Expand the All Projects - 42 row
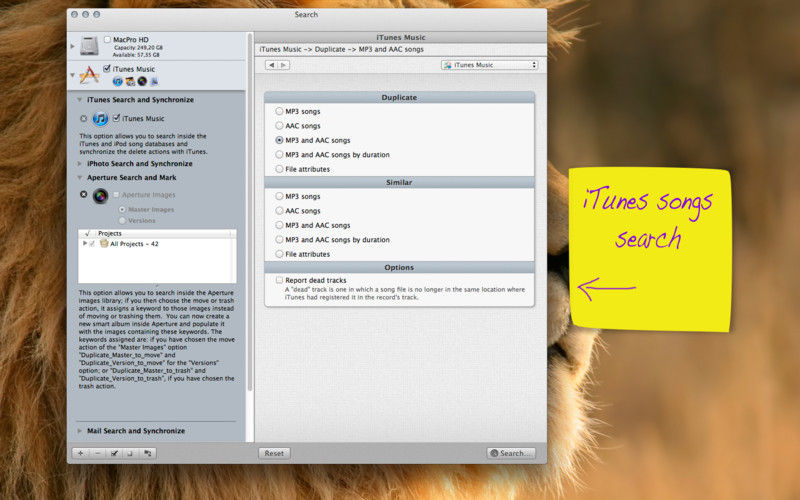 tap(85, 244)
